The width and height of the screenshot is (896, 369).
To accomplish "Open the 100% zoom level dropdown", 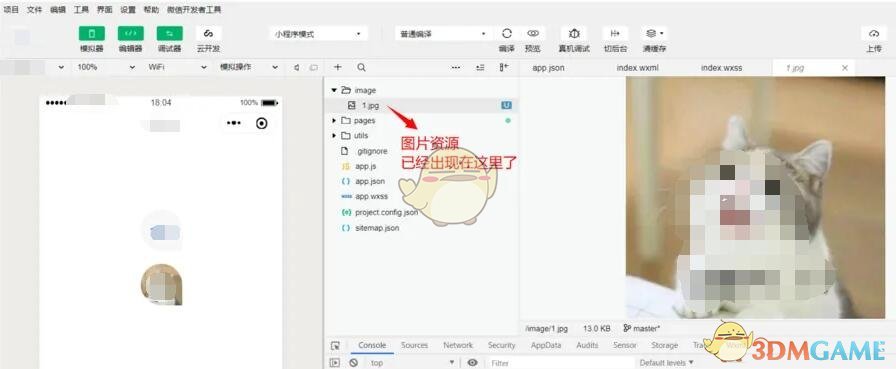I will pos(106,67).
